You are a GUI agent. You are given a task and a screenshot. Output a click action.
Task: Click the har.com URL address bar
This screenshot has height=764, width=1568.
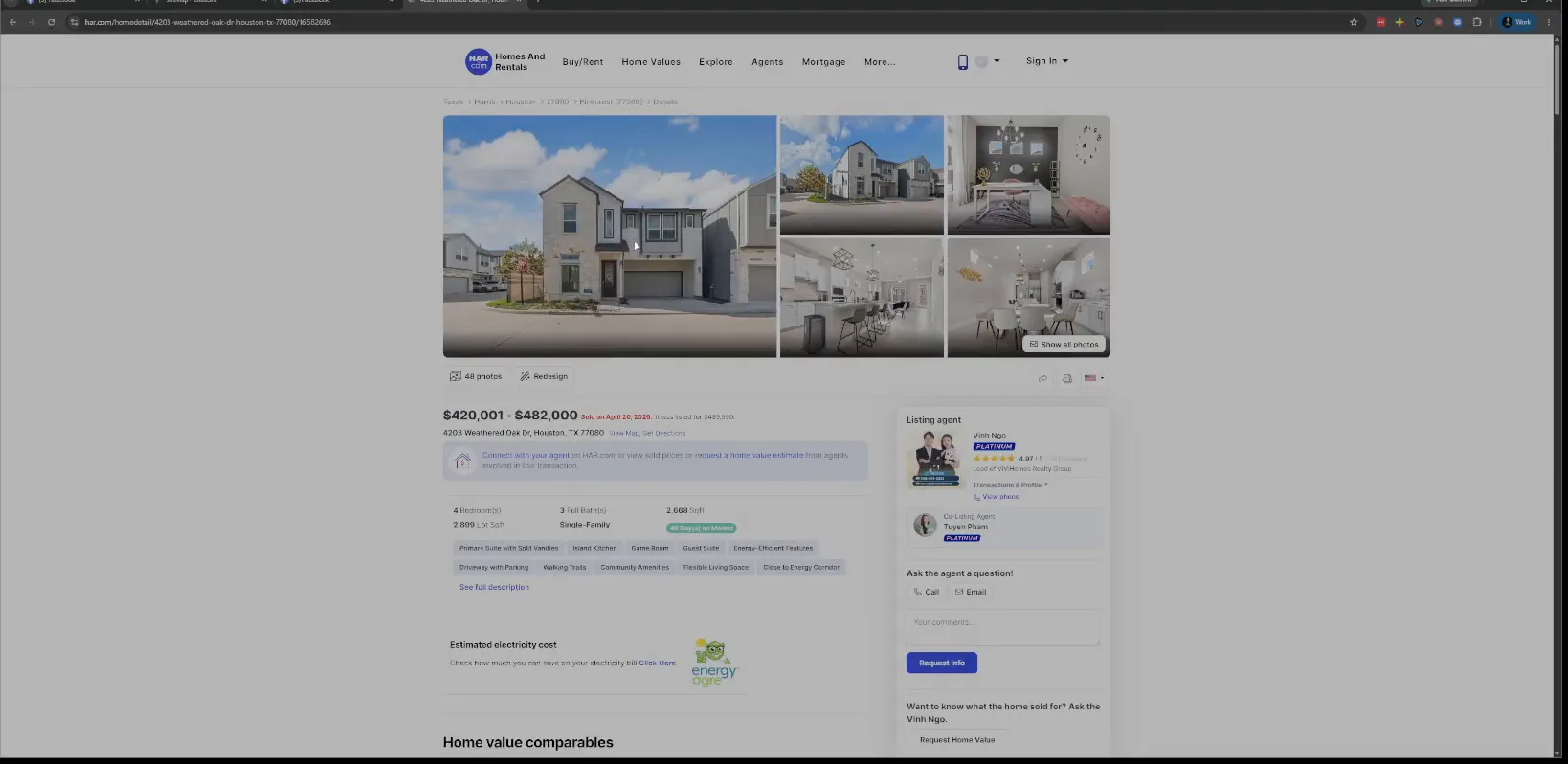(708, 22)
